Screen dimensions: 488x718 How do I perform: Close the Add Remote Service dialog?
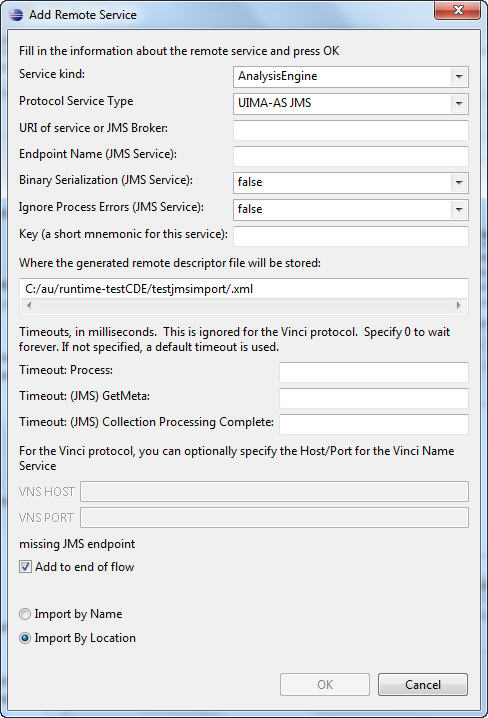point(457,10)
